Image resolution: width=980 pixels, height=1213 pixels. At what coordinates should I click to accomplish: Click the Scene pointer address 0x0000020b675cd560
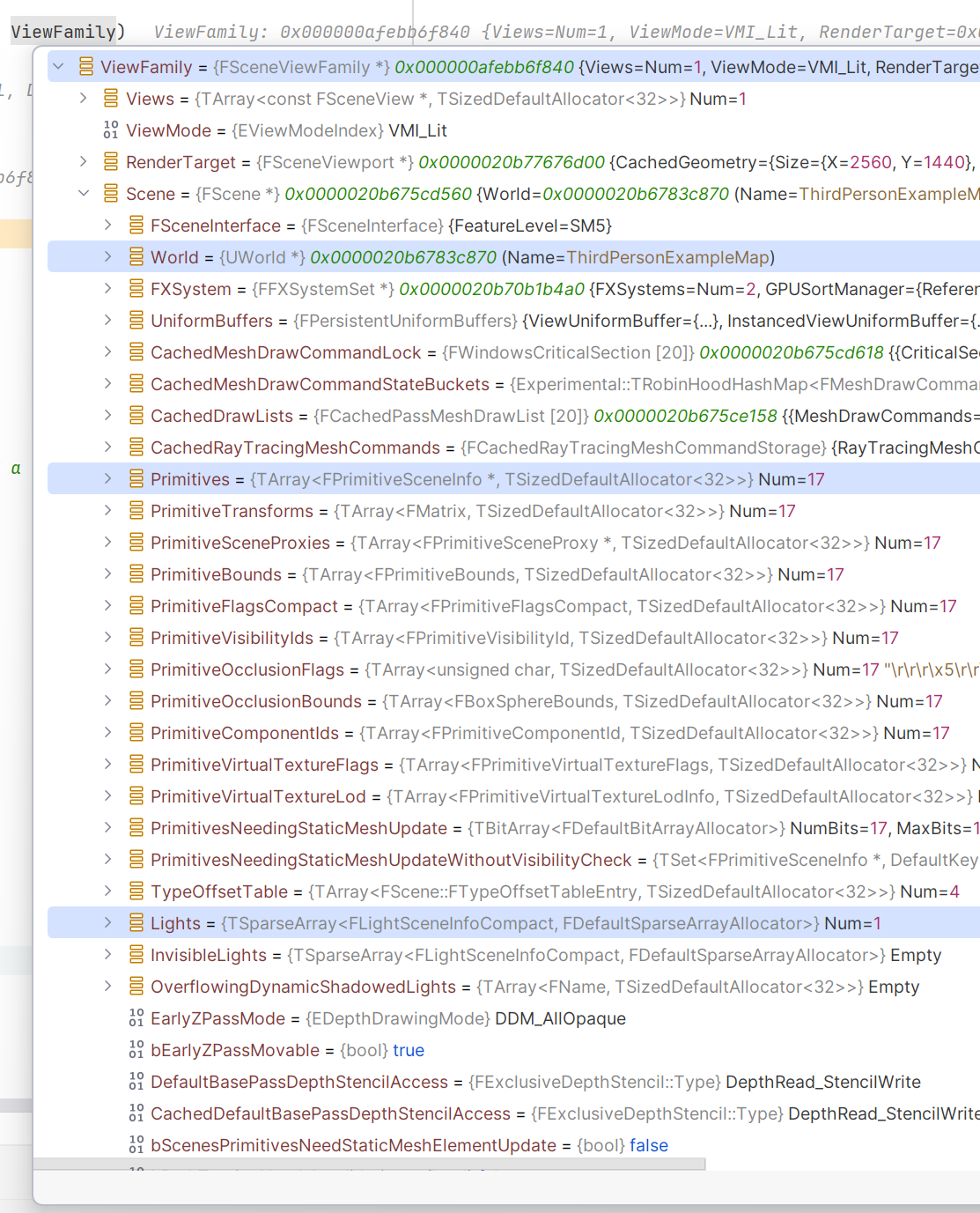click(379, 194)
